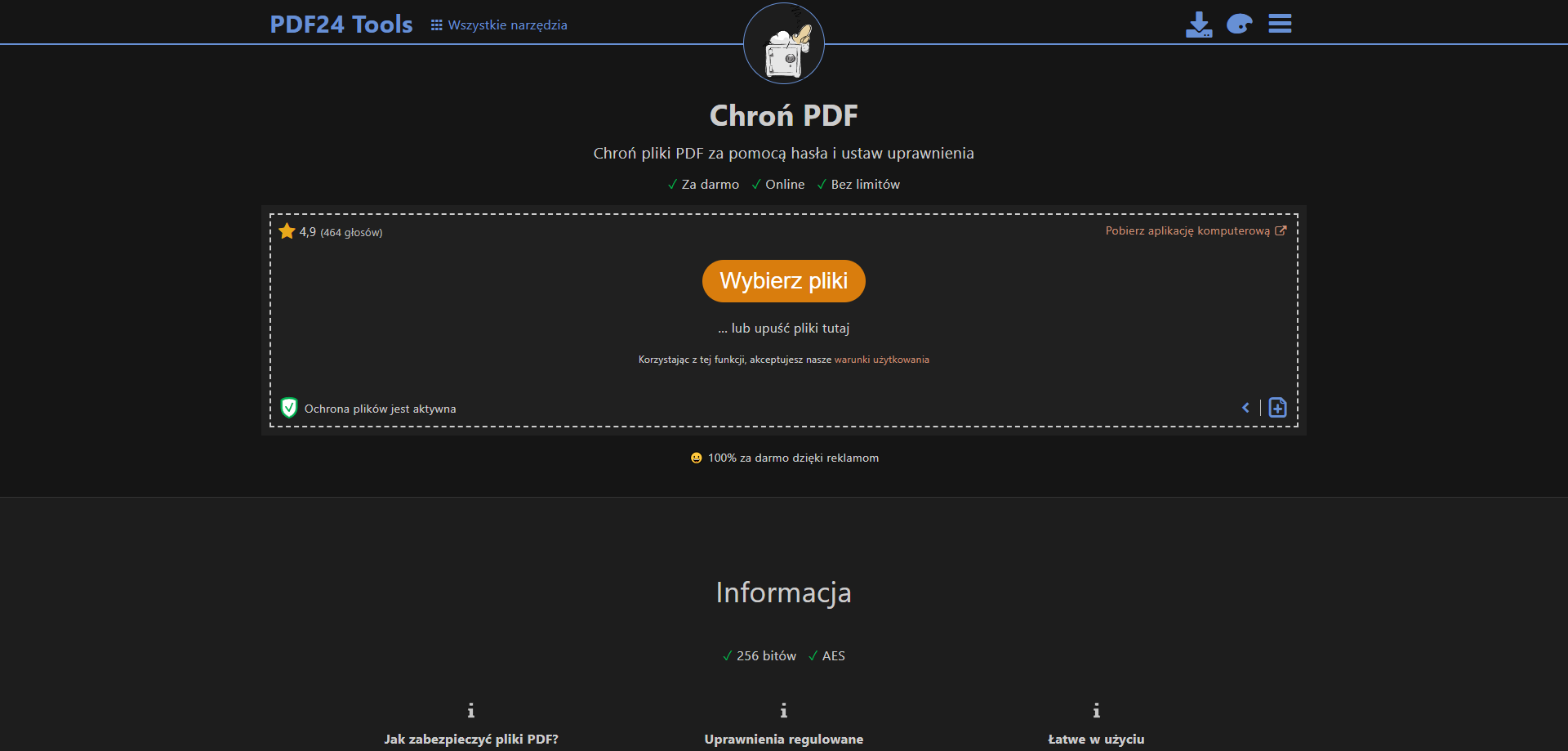Open the warunki użytkowania link

pyautogui.click(x=881, y=360)
